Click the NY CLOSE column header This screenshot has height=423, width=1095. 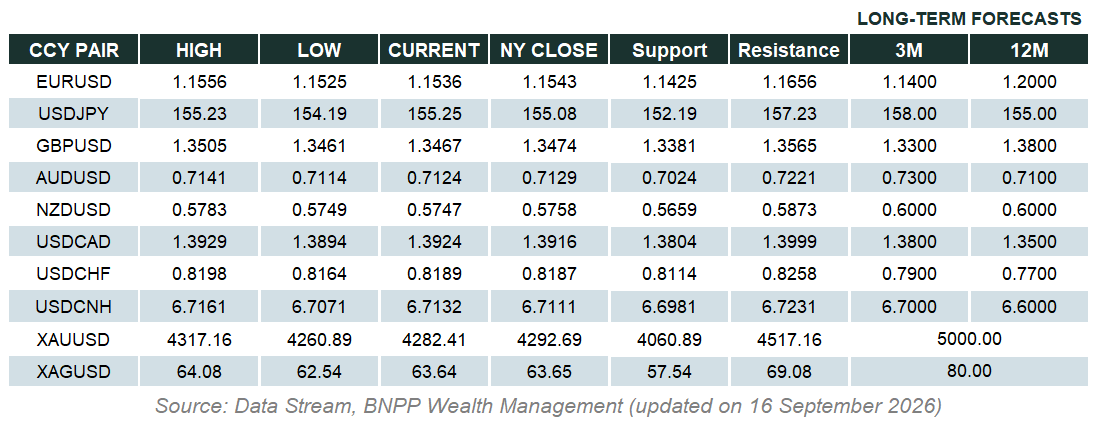coord(550,50)
